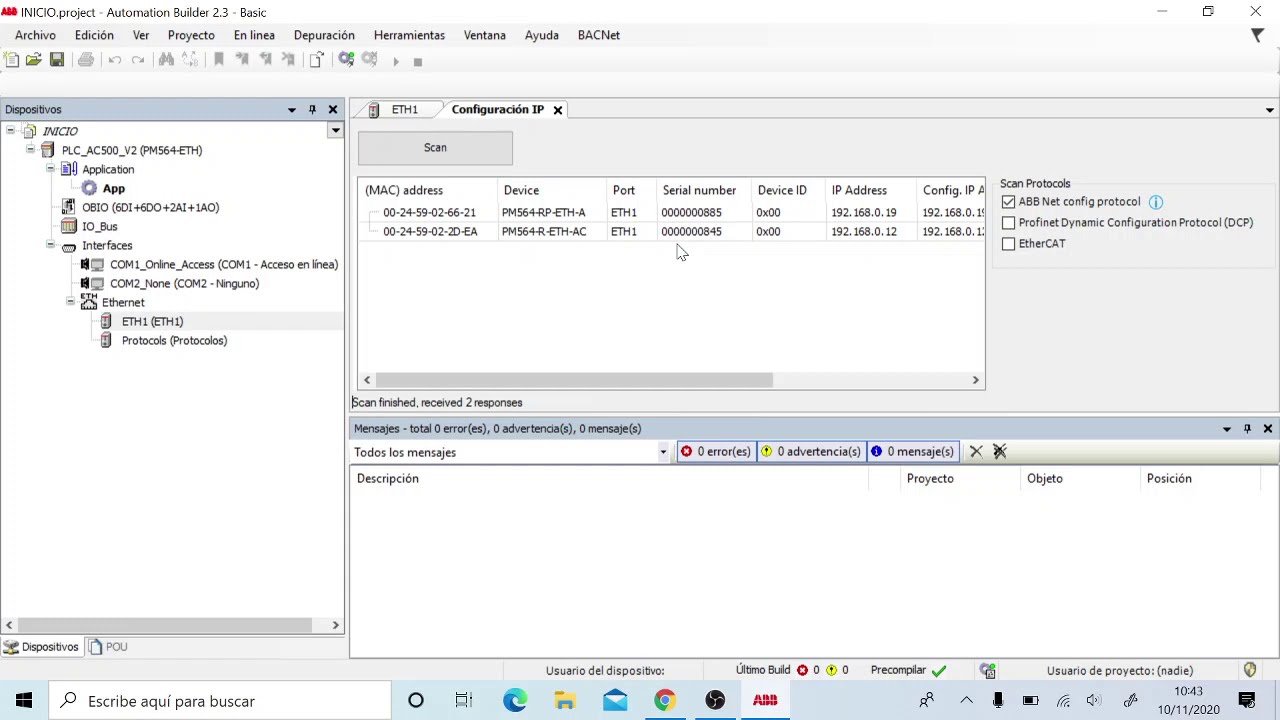Open the Todos los mensajes dropdown
This screenshot has width=1280, height=720.
[x=662, y=452]
